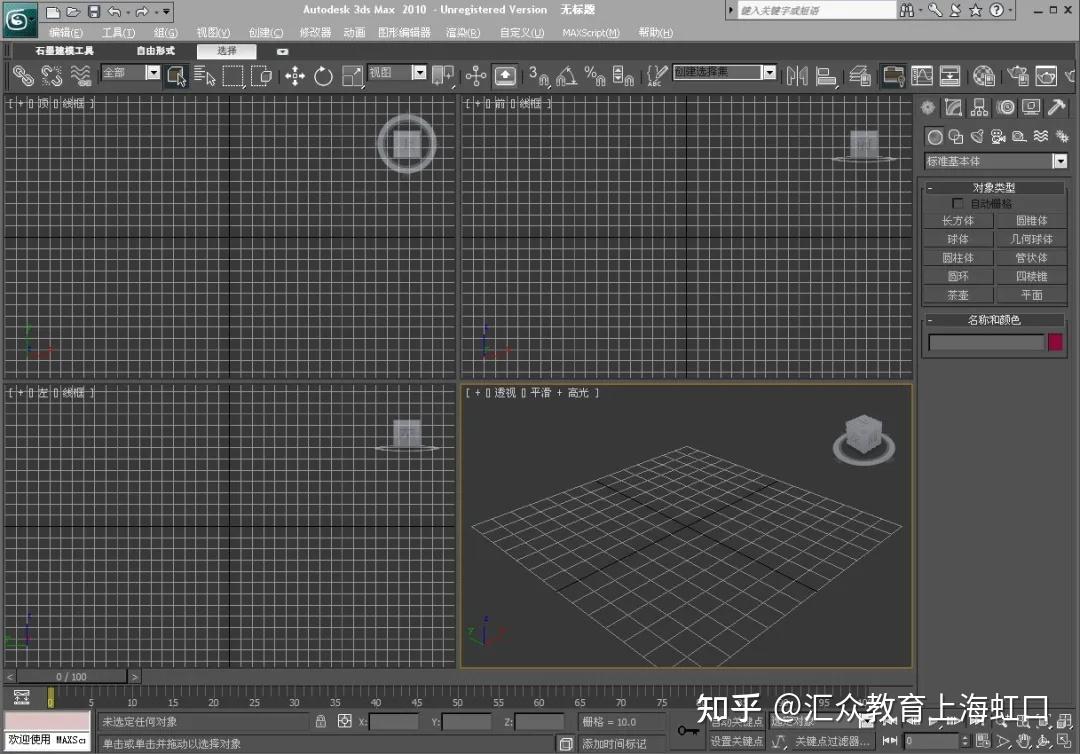Select the Select and Rotate tool
The image size is (1080, 754).
coord(323,75)
